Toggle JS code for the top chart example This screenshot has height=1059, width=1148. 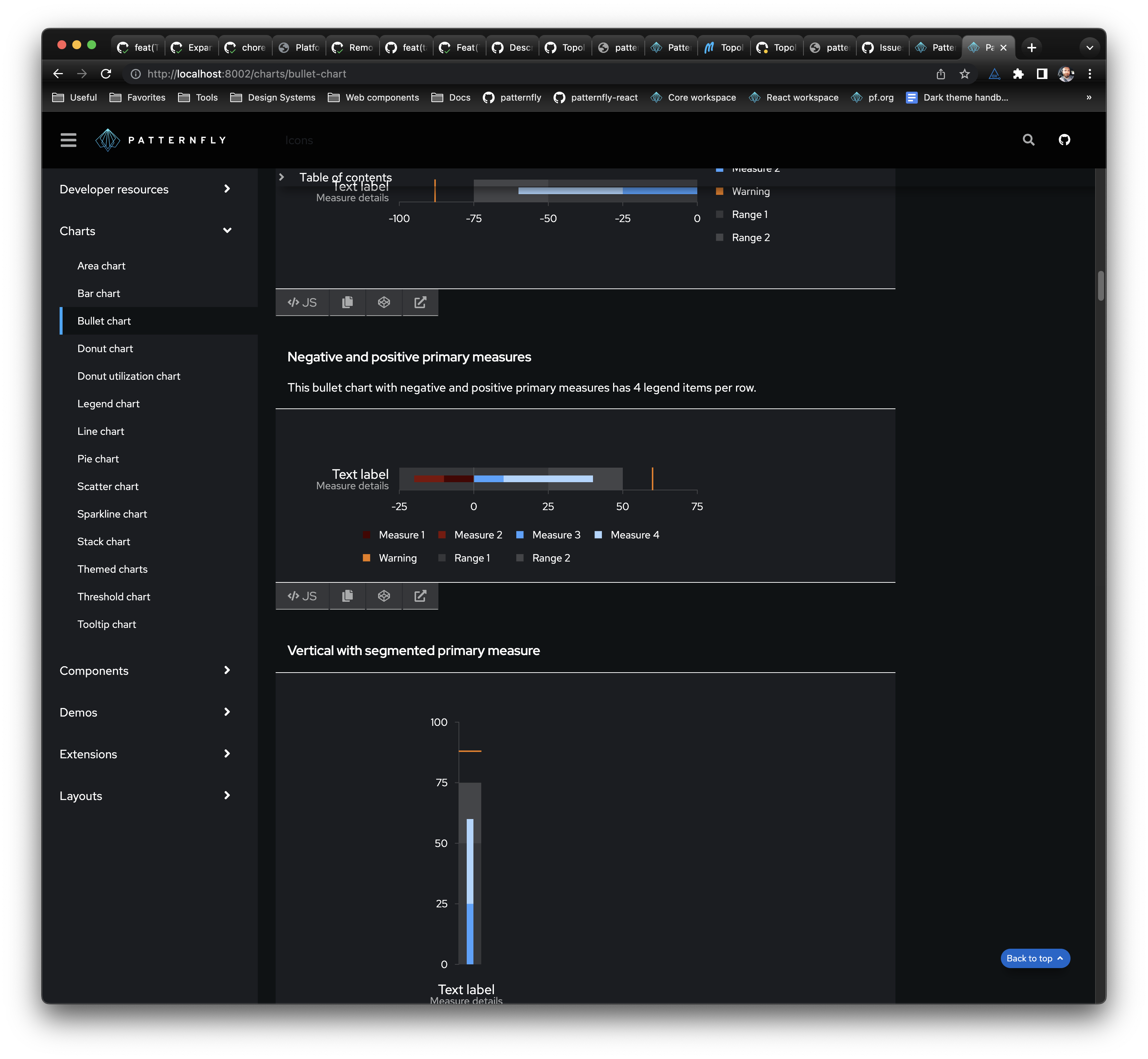[x=302, y=302]
